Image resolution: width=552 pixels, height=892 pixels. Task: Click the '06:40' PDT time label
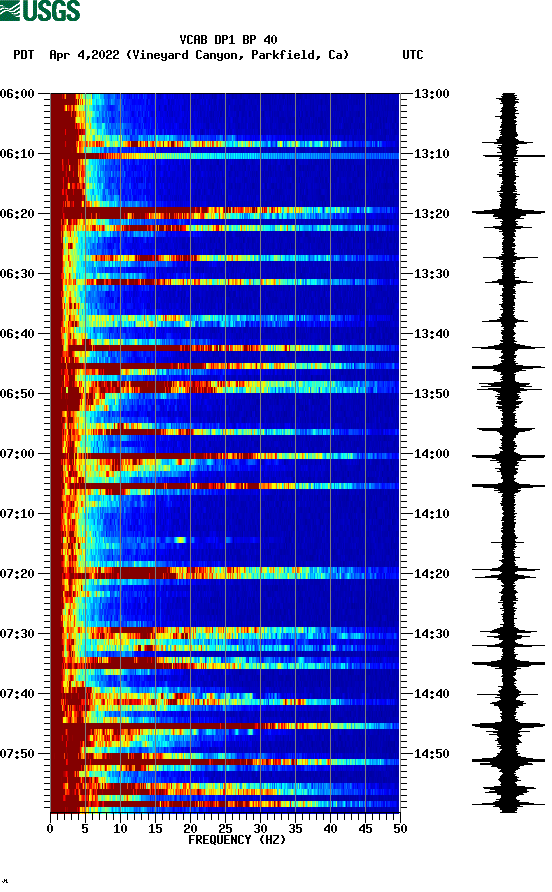pos(18,334)
